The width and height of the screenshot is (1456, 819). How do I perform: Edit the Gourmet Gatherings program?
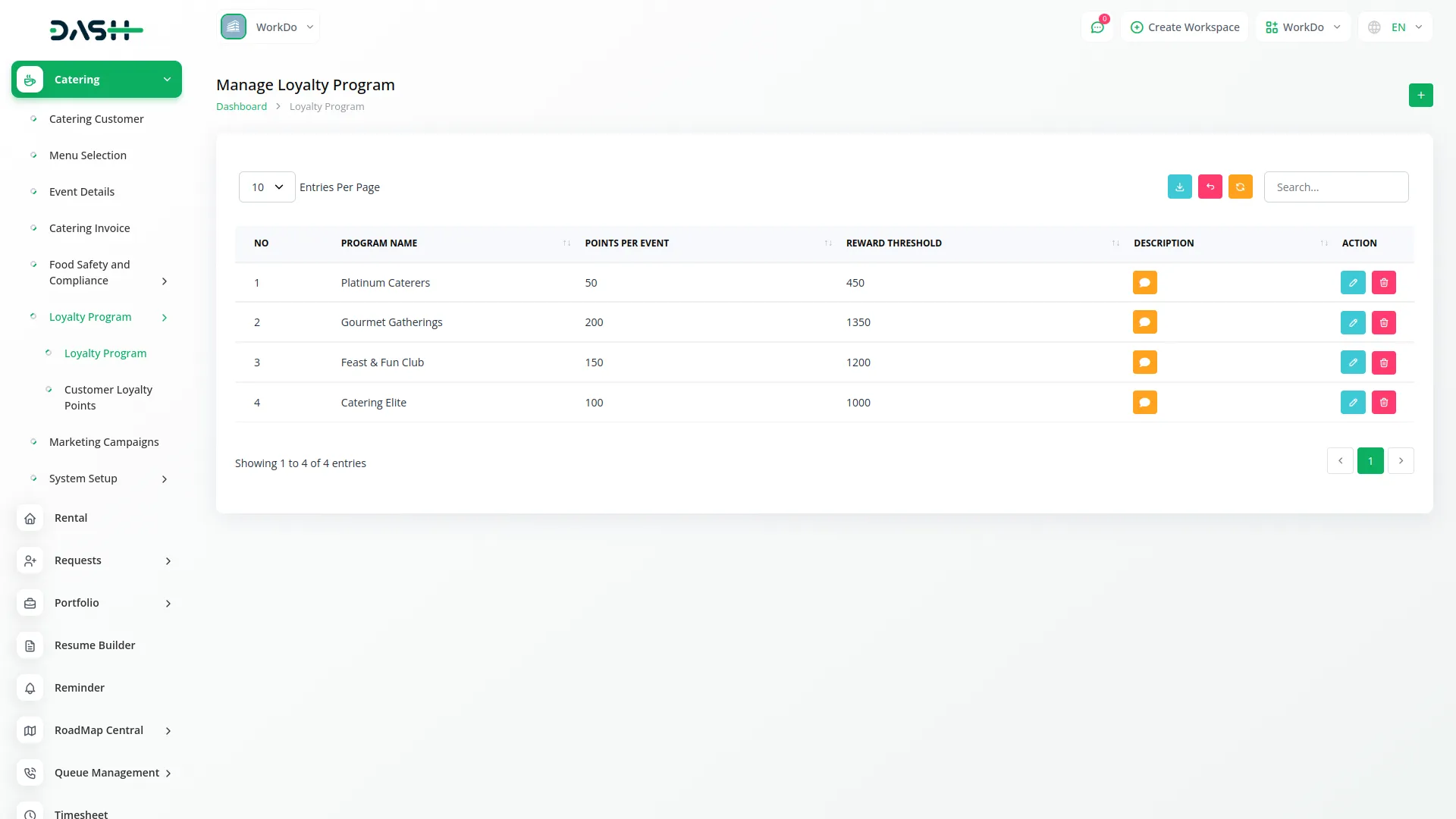[x=1352, y=322]
